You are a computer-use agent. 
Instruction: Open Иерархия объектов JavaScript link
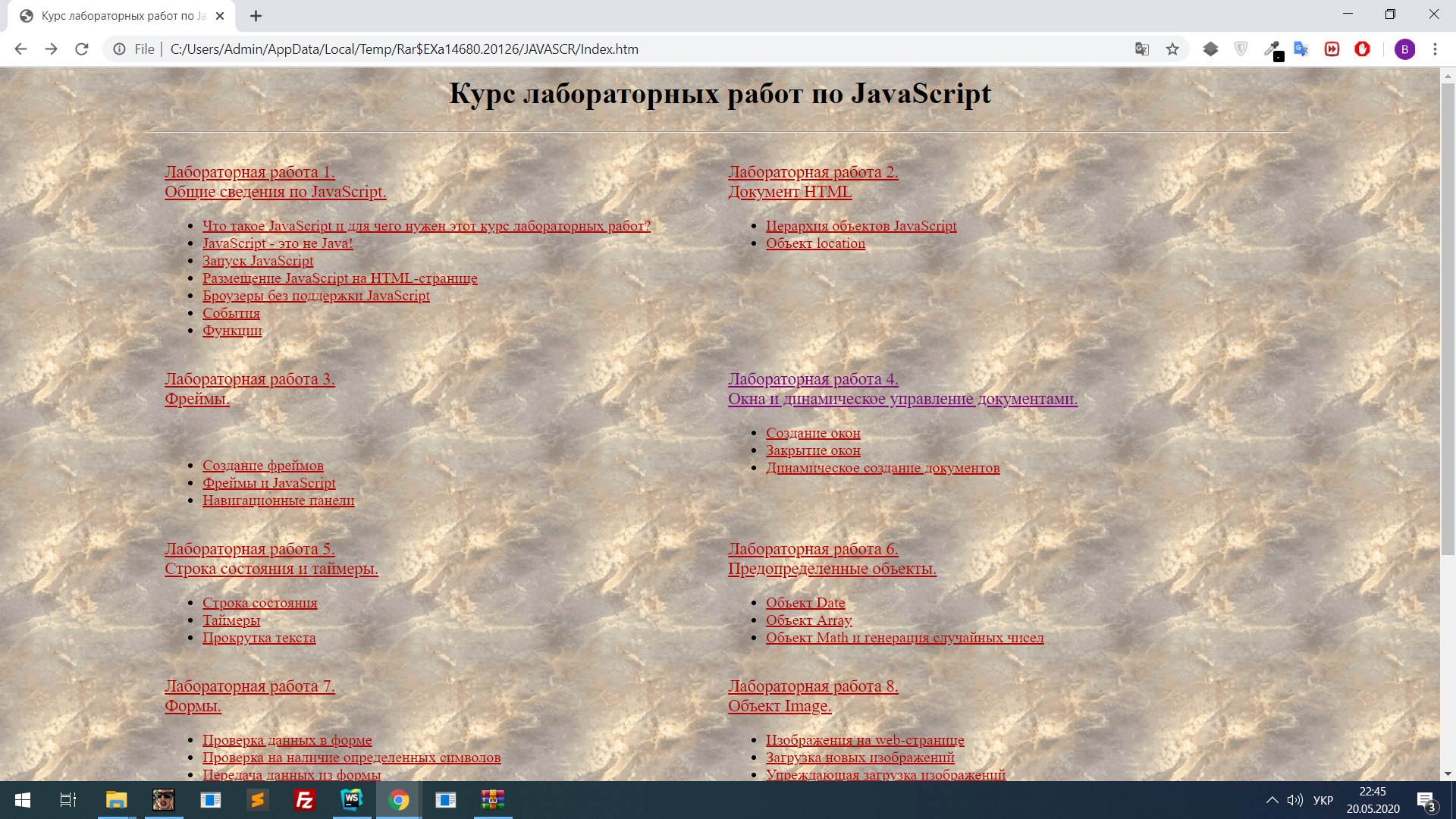tap(861, 226)
